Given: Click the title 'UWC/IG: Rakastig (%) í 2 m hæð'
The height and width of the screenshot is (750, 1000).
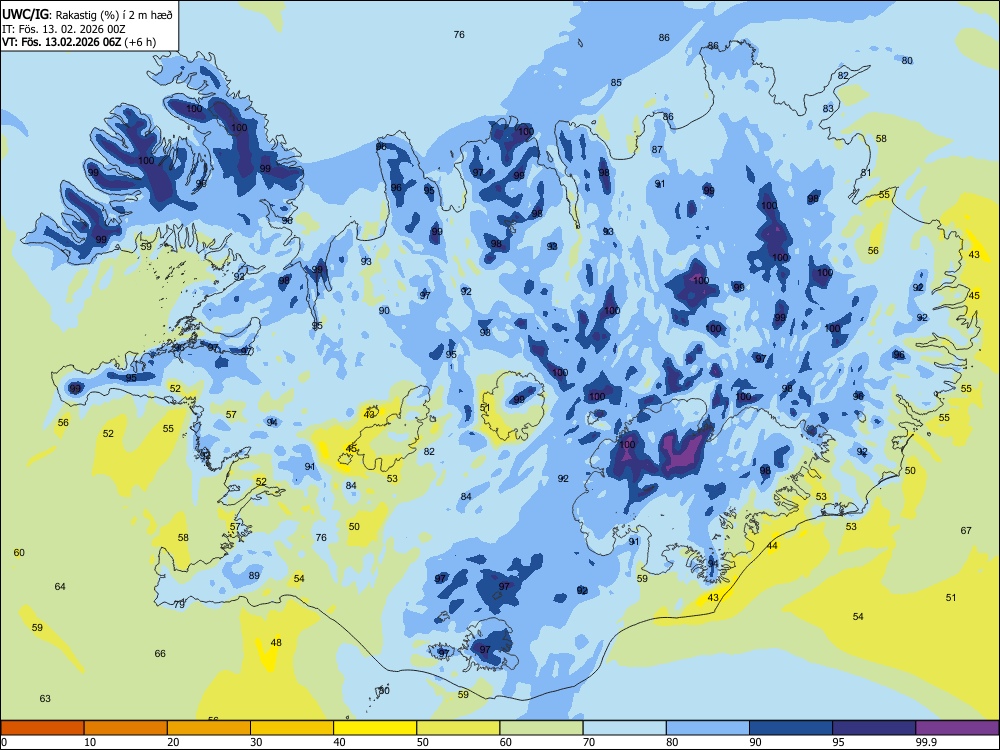Looking at the screenshot, I should pos(87,15).
